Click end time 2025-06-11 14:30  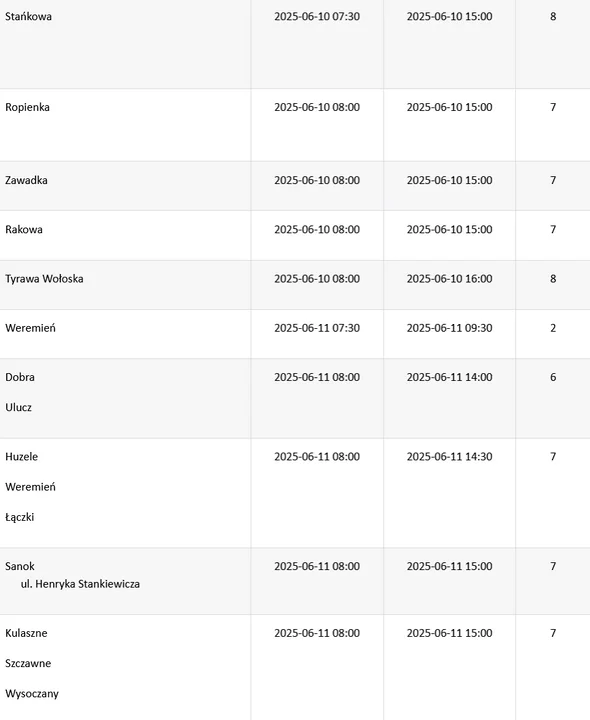[450, 456]
